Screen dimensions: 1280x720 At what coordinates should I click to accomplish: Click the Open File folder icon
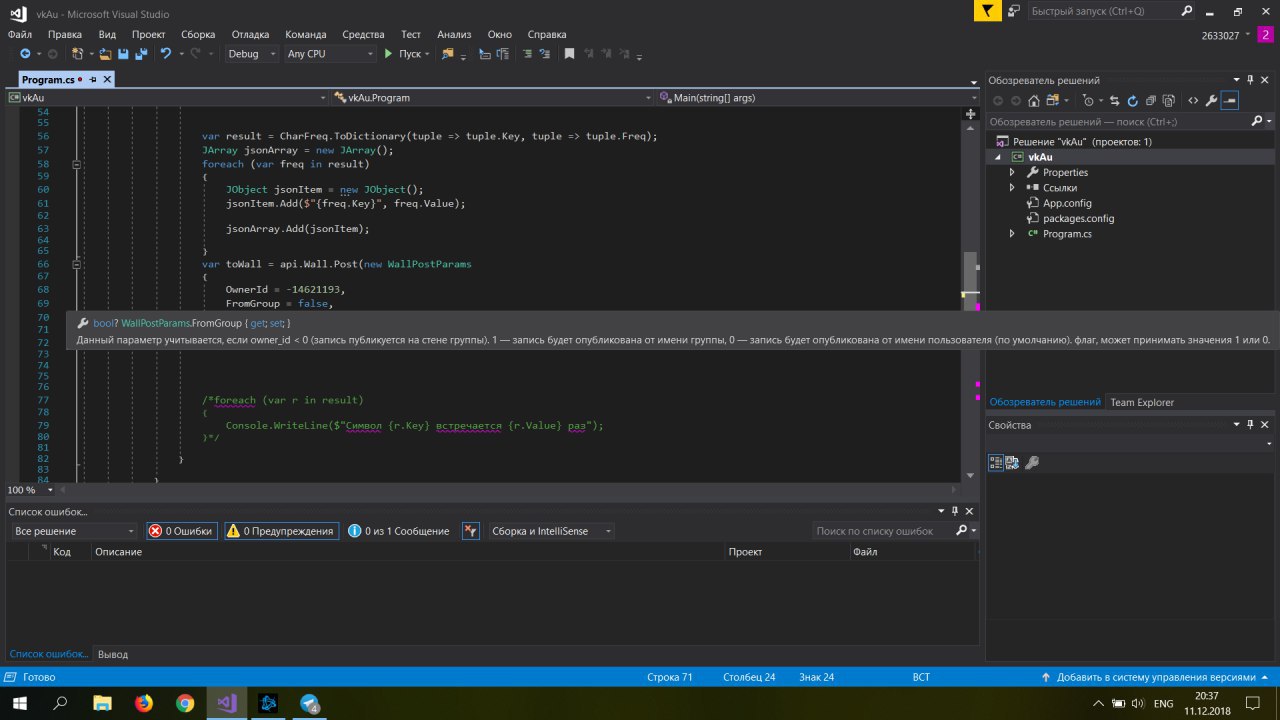tap(106, 54)
